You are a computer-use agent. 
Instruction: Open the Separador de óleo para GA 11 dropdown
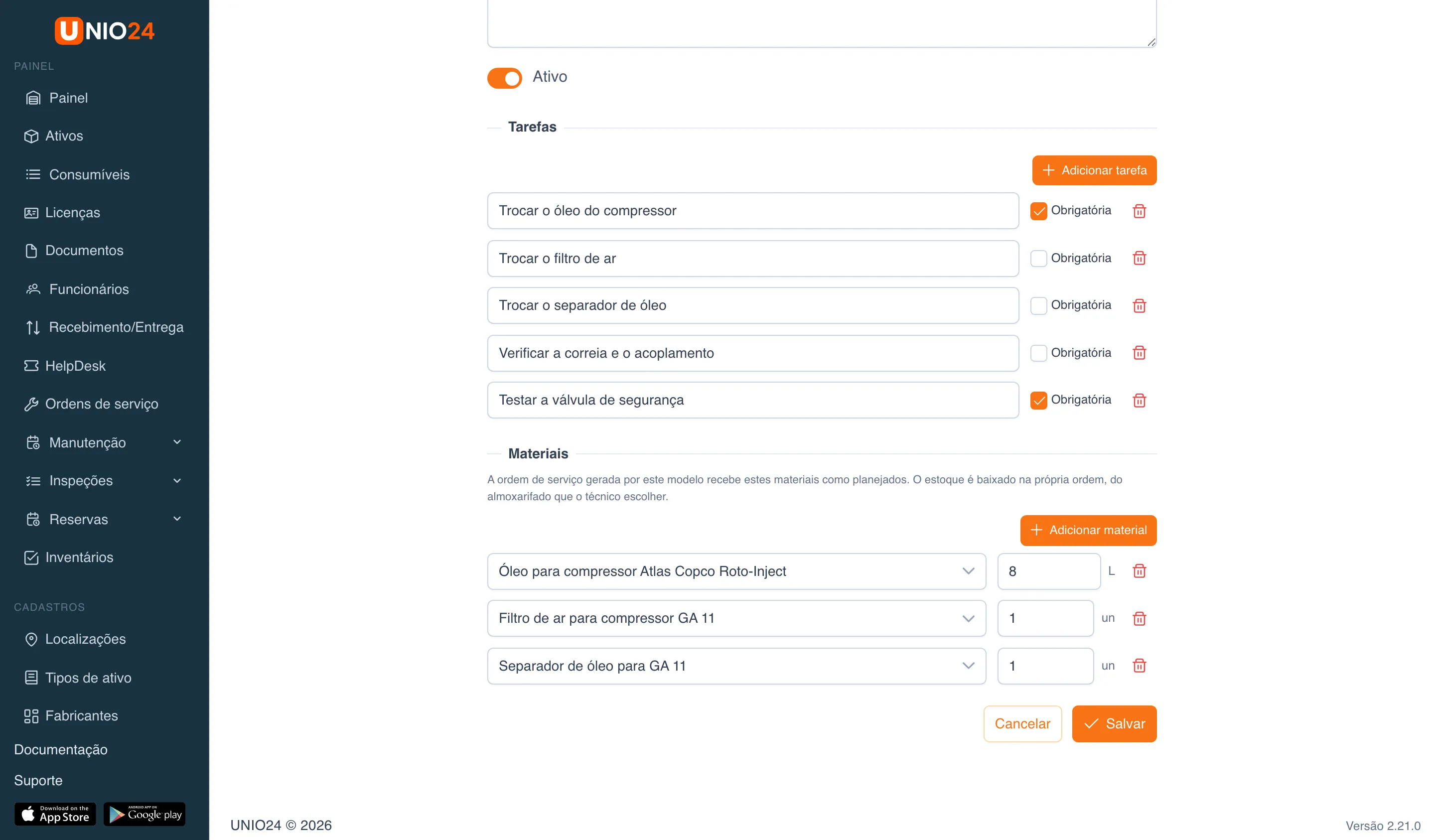click(736, 665)
